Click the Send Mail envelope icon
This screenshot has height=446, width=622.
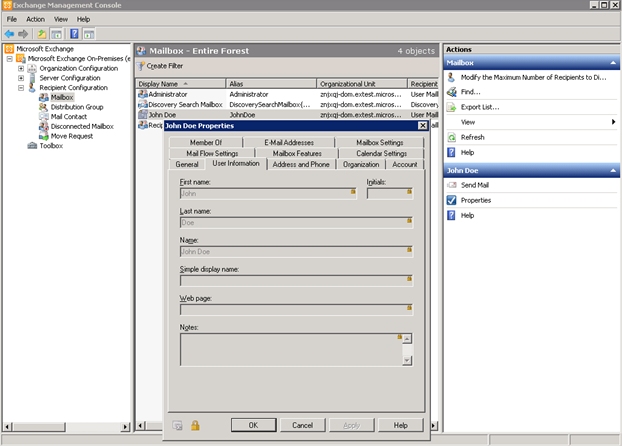point(452,185)
